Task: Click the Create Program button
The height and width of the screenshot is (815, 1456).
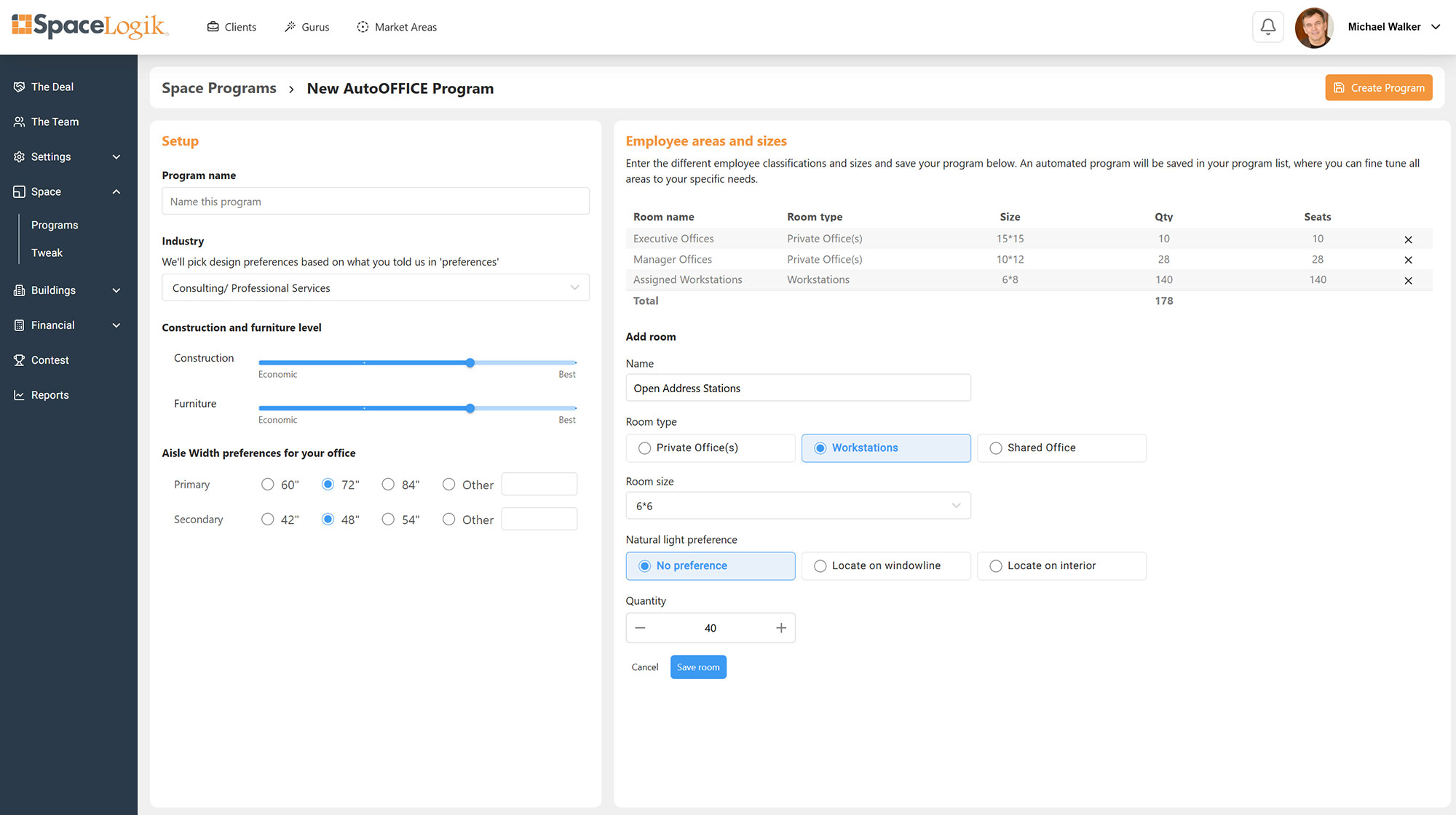Action: [x=1378, y=87]
